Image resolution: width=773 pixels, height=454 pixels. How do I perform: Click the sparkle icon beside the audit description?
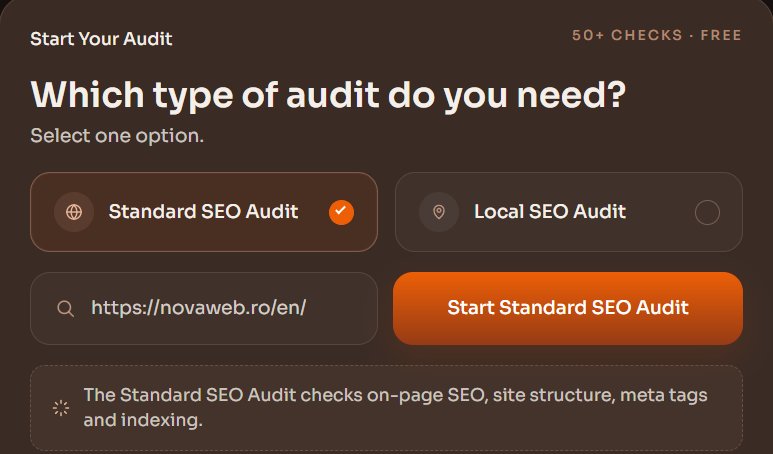pyautogui.click(x=61, y=408)
